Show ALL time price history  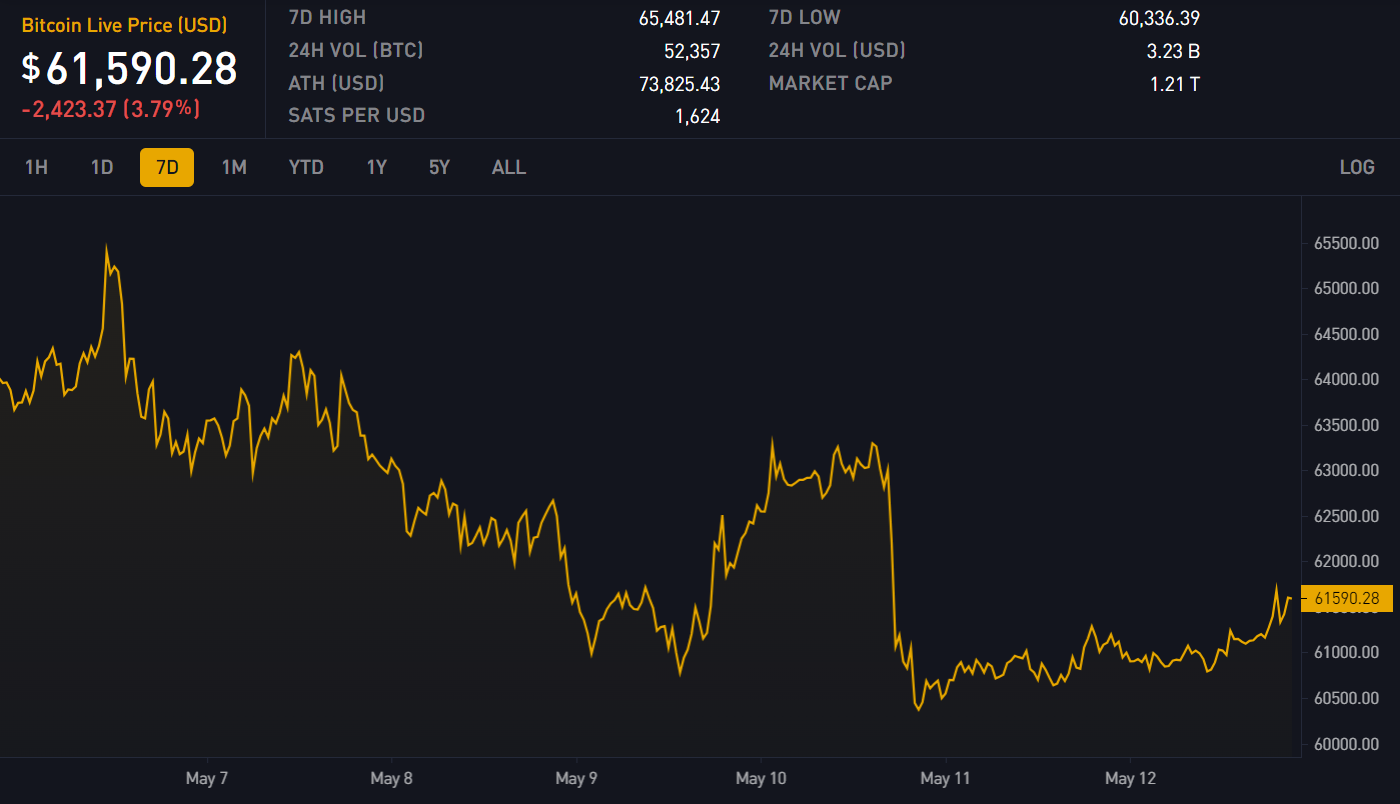point(508,167)
